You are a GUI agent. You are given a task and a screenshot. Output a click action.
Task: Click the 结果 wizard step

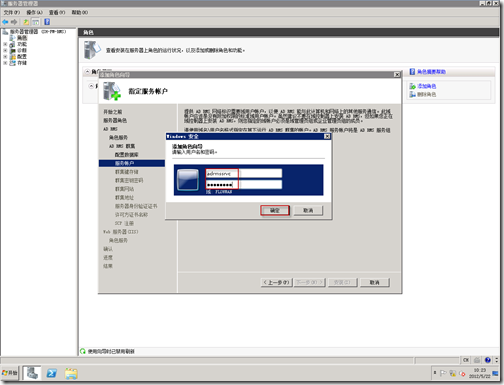108,266
